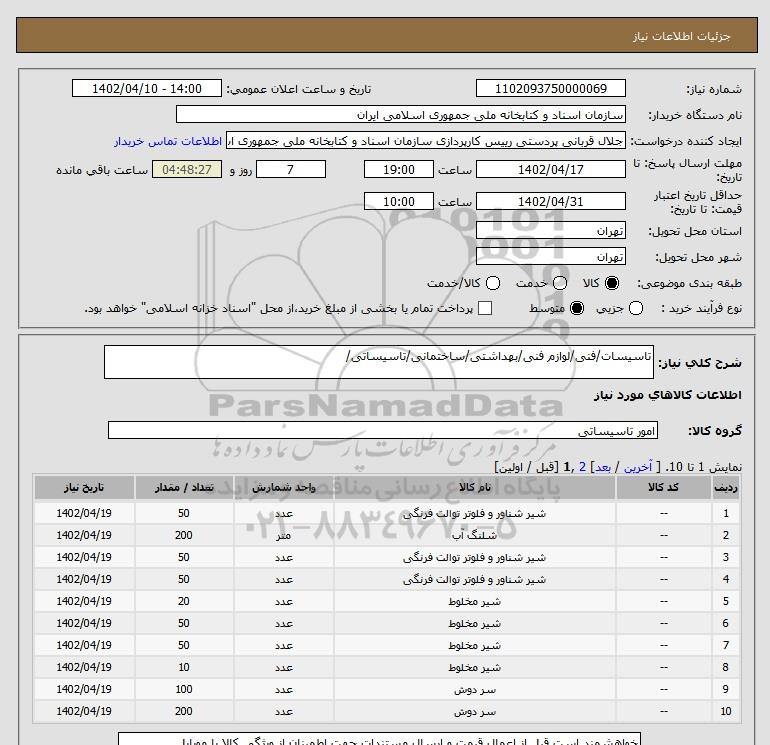Click quantity 20 in row 5

(x=184, y=602)
